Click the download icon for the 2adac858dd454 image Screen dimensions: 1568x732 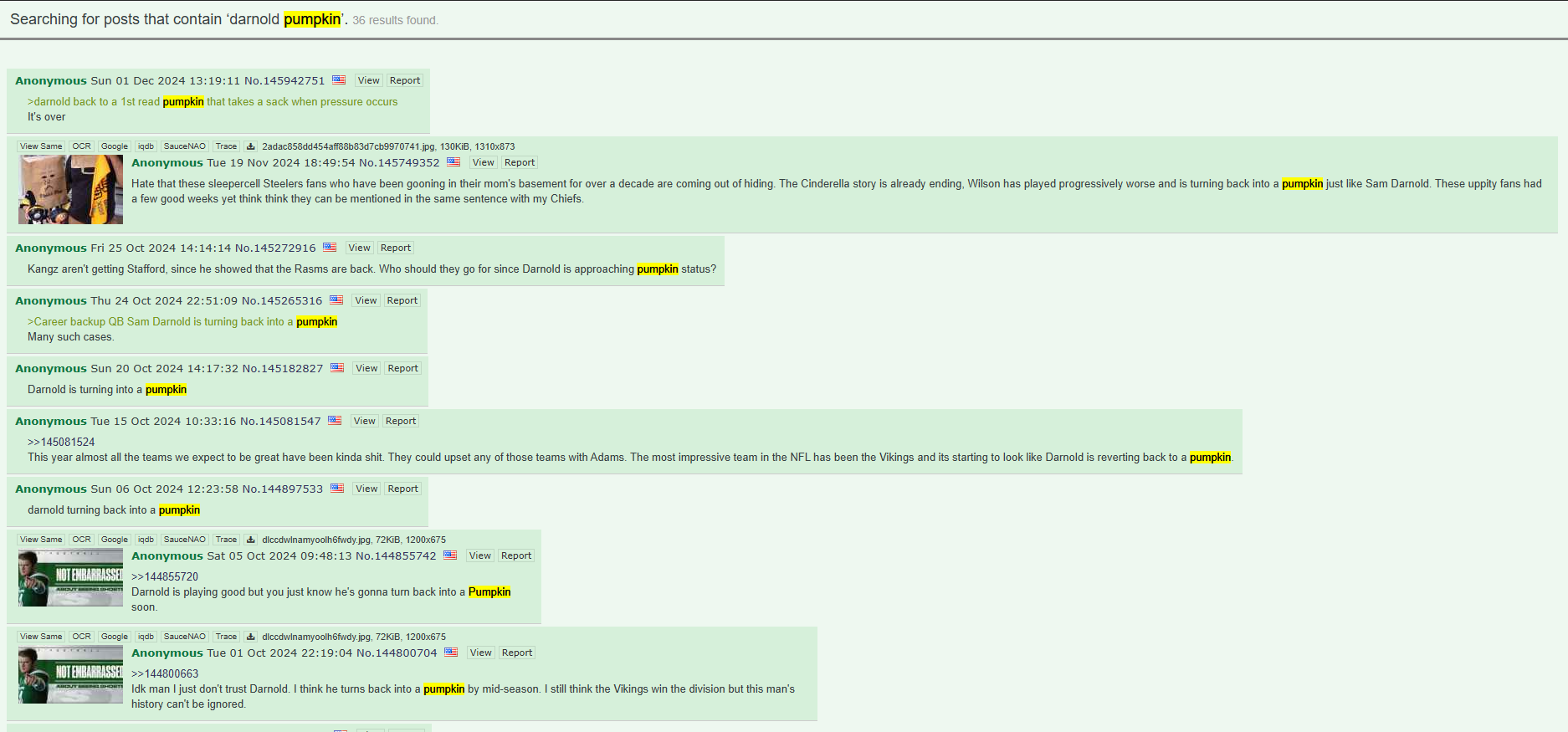click(250, 146)
